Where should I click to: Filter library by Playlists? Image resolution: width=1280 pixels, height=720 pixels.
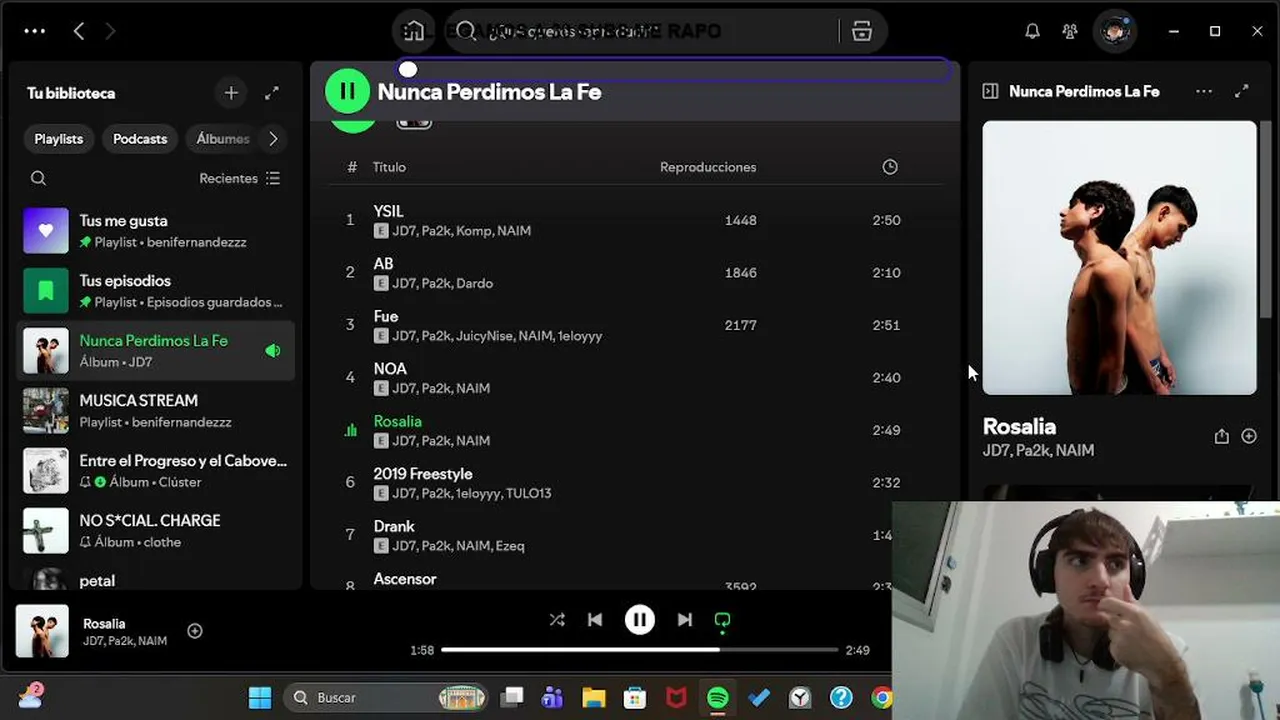tap(59, 139)
